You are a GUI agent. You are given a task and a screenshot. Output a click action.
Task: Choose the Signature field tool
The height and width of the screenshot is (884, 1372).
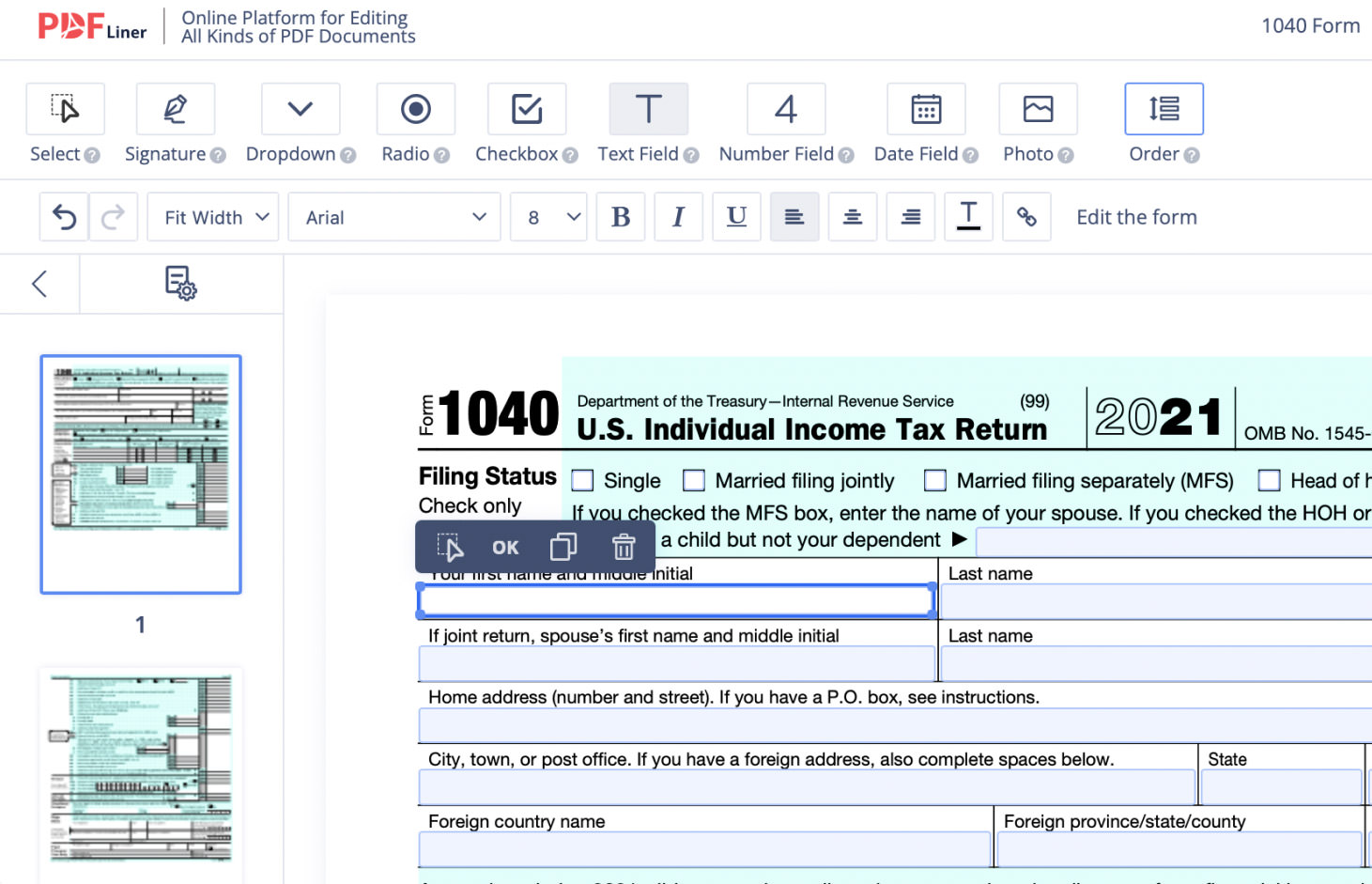pos(176,109)
